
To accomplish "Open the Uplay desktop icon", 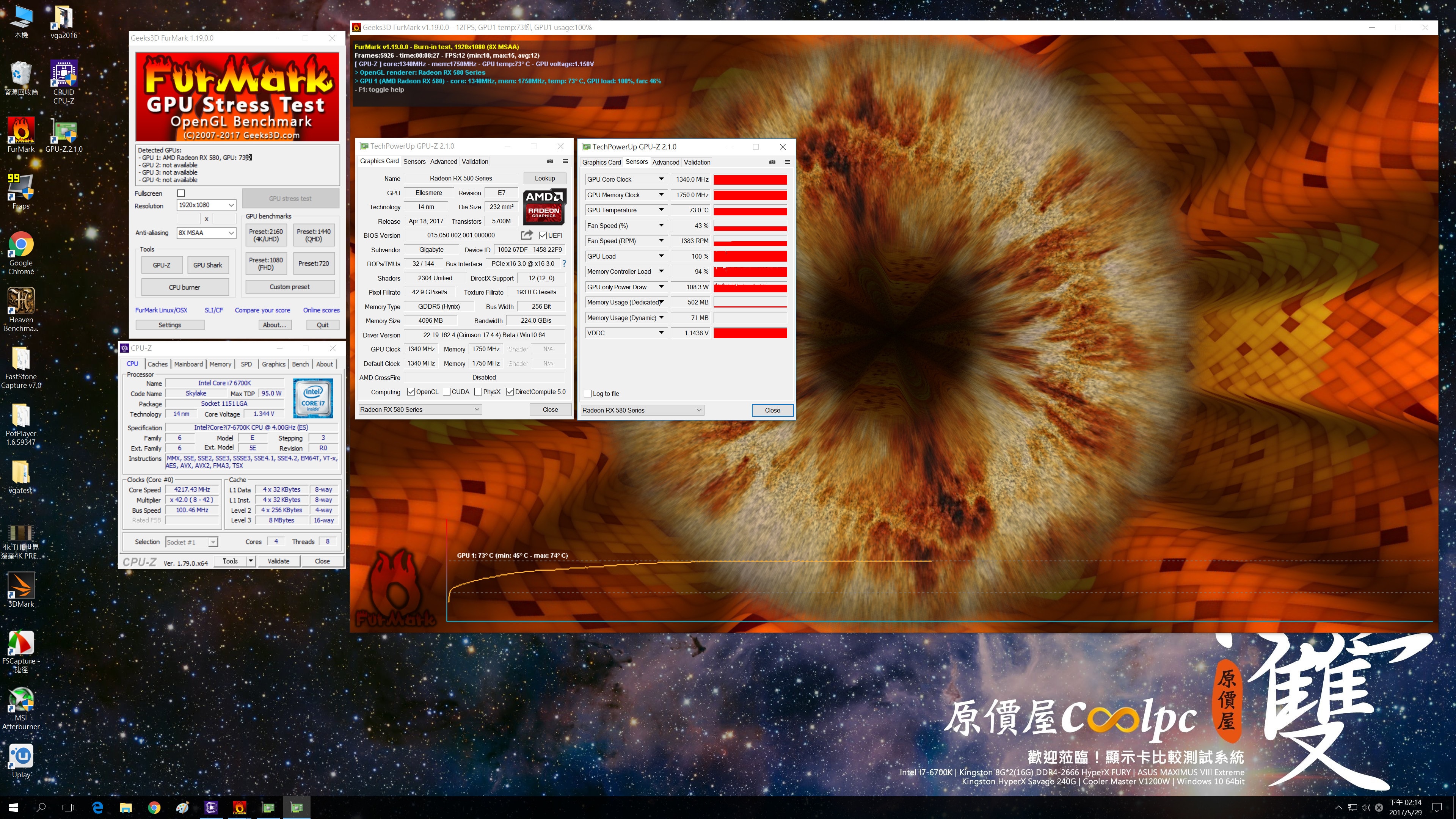I will point(21,761).
